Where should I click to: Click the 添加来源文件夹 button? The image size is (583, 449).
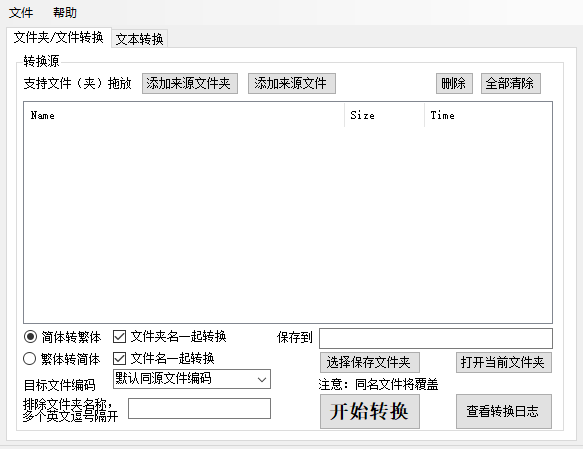click(190, 83)
